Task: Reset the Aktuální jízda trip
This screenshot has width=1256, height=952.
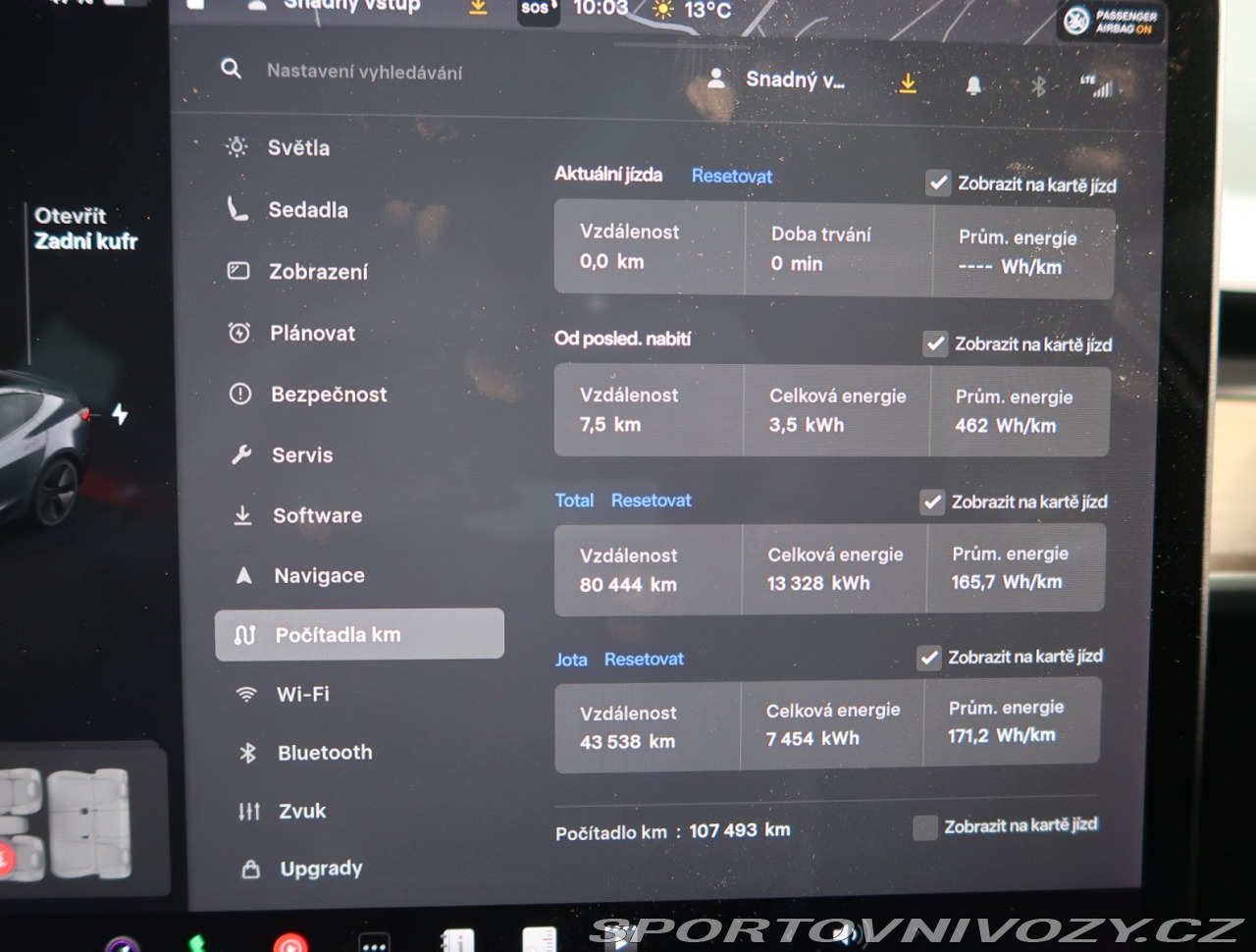Action: 731,176
